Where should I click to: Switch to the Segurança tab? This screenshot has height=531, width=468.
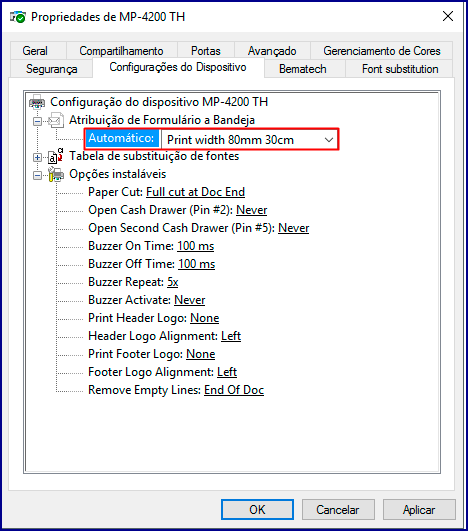pyautogui.click(x=51, y=69)
